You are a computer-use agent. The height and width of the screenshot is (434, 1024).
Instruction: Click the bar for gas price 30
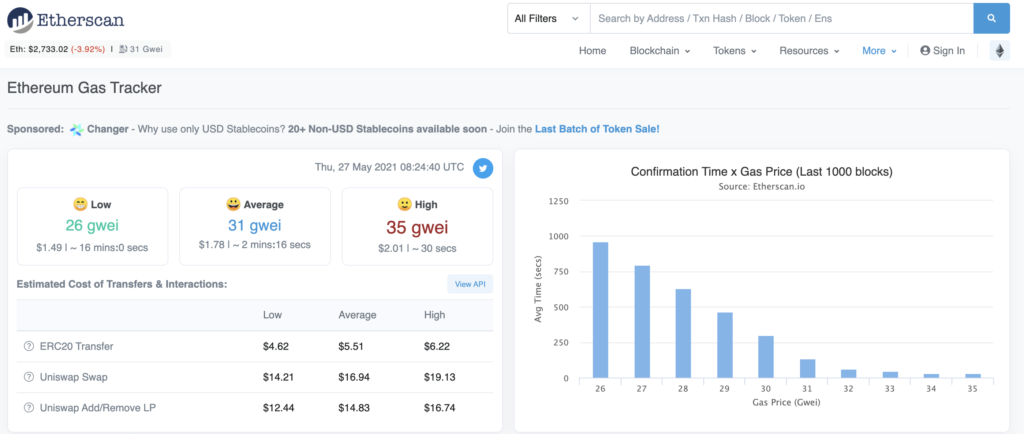pyautogui.click(x=767, y=357)
